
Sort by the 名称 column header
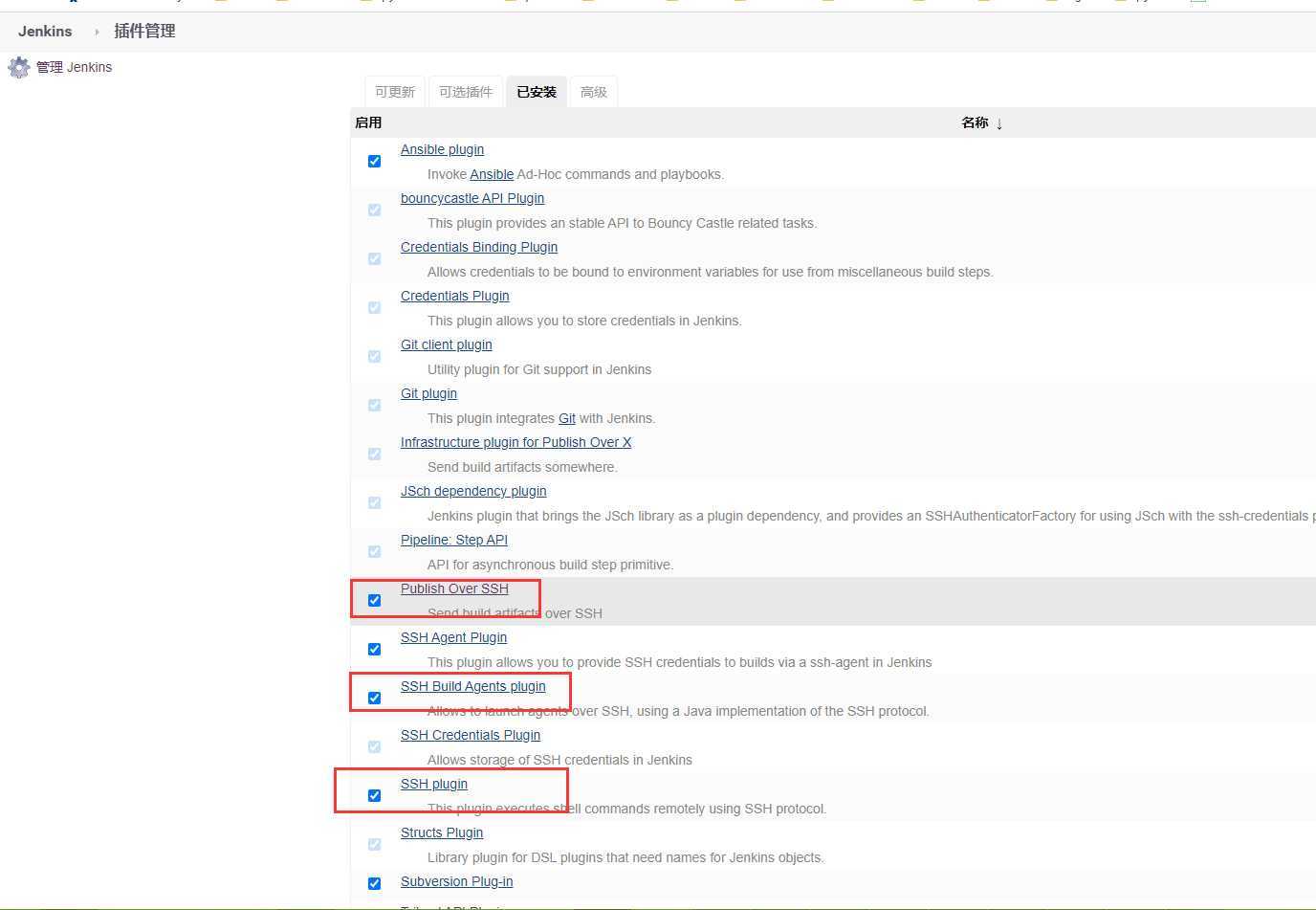(x=982, y=122)
